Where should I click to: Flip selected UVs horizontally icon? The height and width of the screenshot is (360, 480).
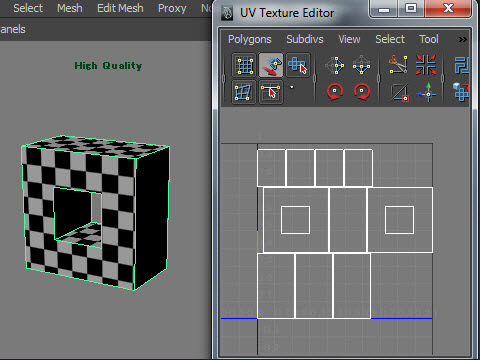point(335,65)
